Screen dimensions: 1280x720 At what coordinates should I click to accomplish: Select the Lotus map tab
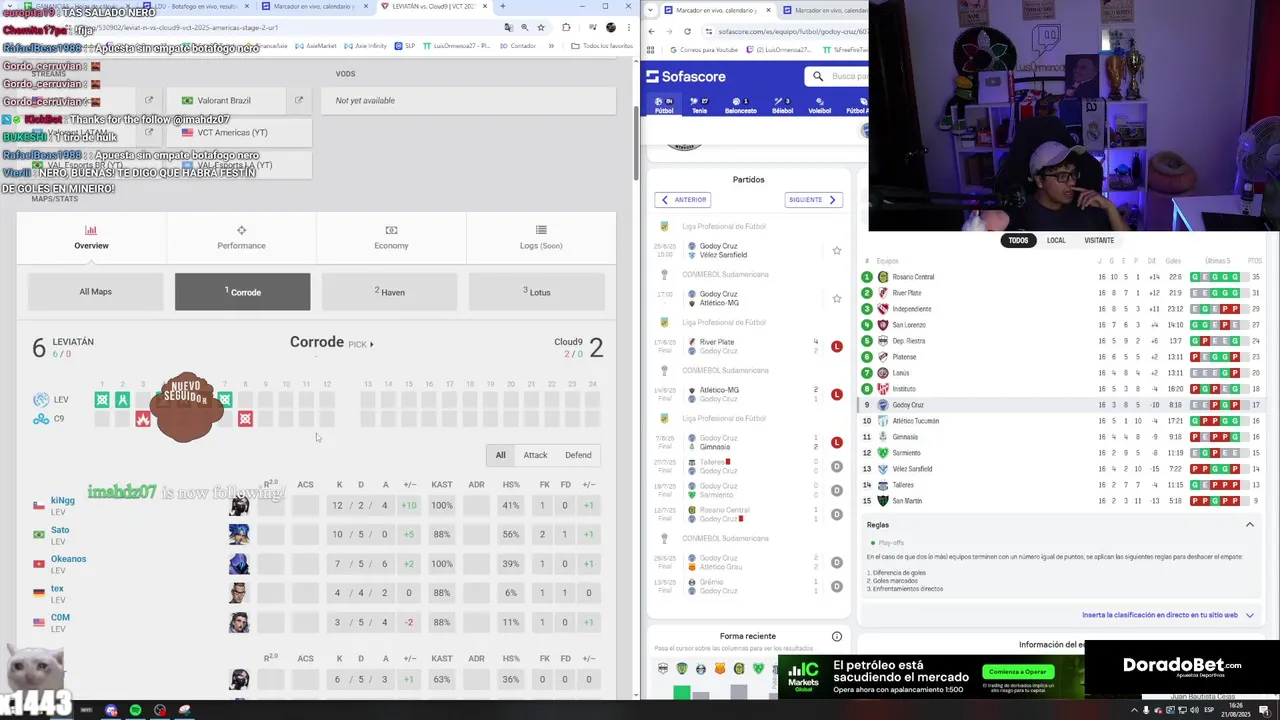[537, 292]
